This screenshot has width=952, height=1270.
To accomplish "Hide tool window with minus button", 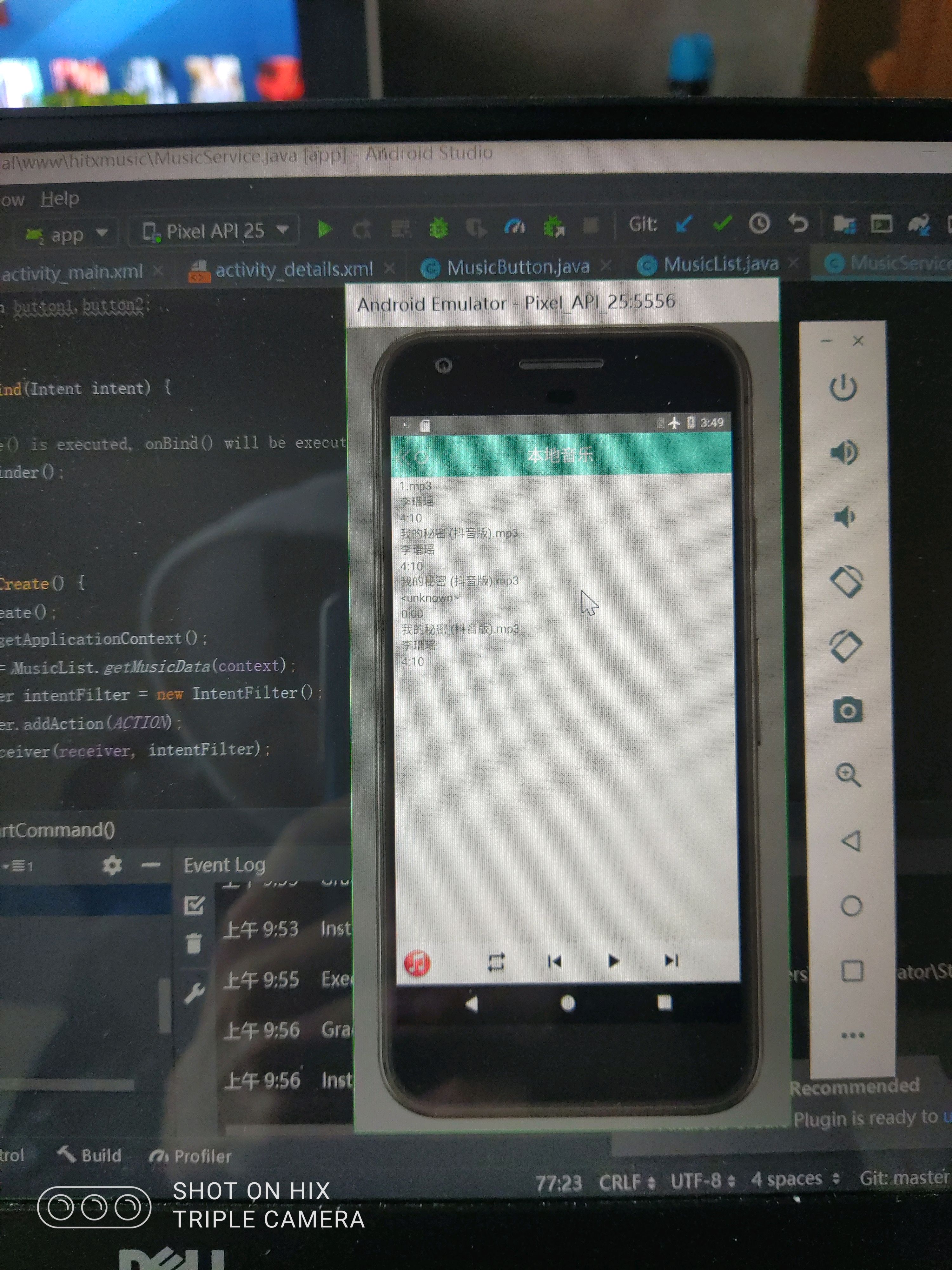I will point(151,865).
